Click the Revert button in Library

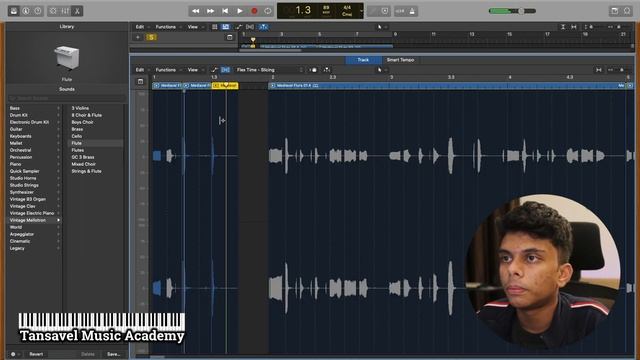click(36, 354)
